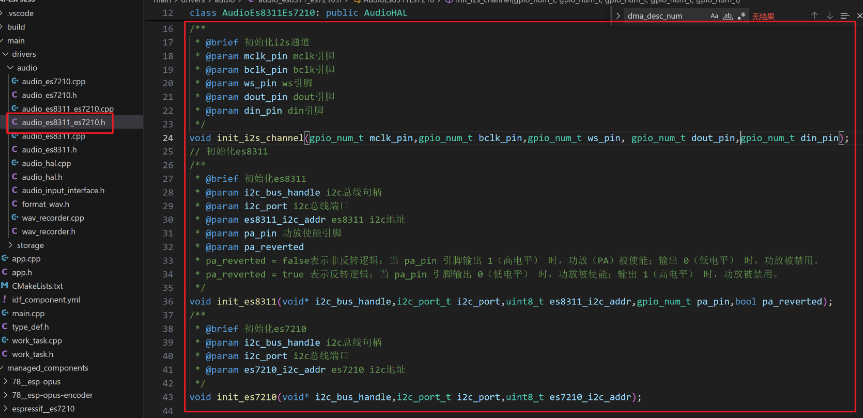Click init_es7210 function name on line 43

pyautogui.click(x=246, y=397)
